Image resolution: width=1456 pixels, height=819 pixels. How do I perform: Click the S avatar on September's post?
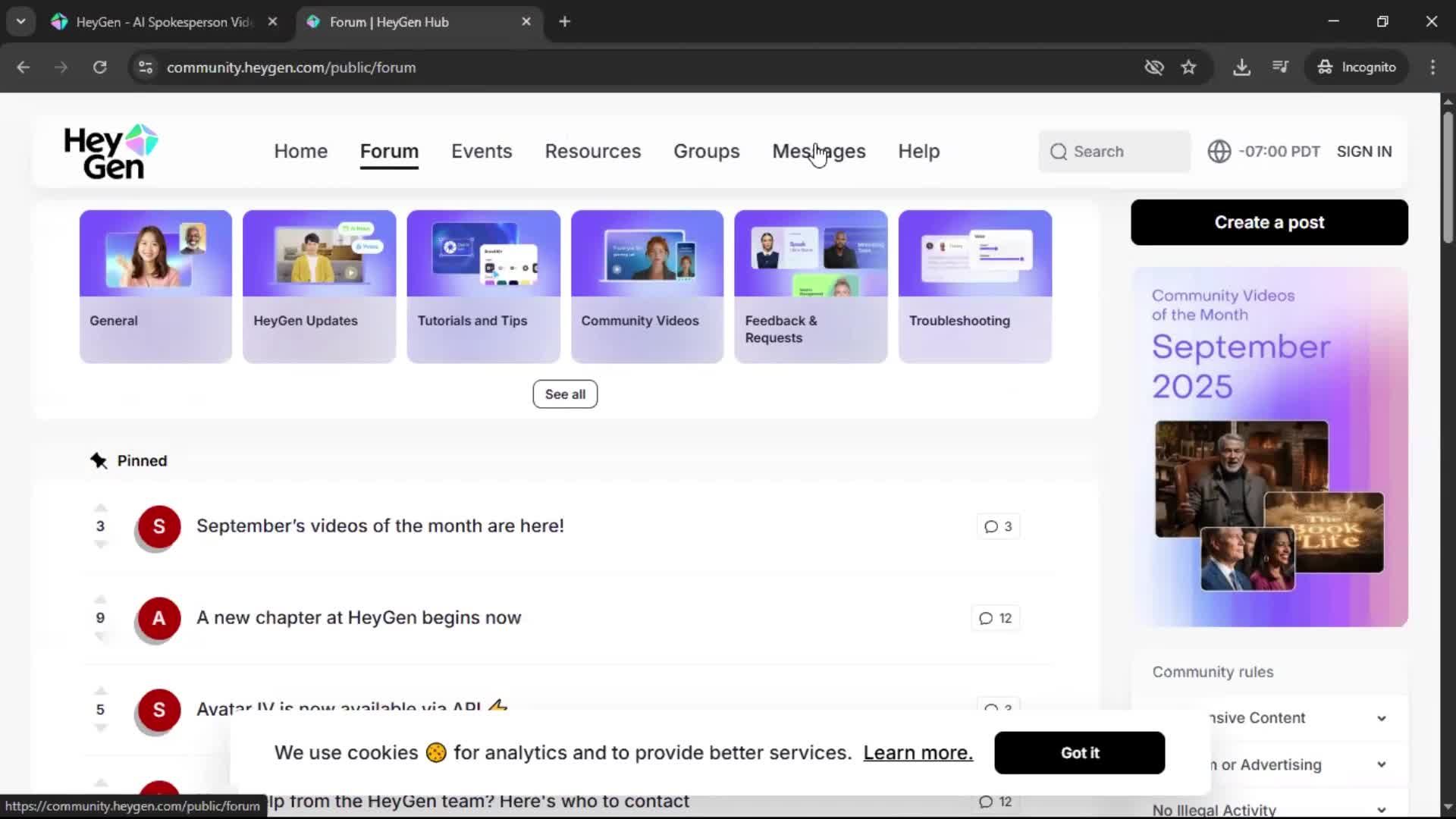tap(158, 526)
